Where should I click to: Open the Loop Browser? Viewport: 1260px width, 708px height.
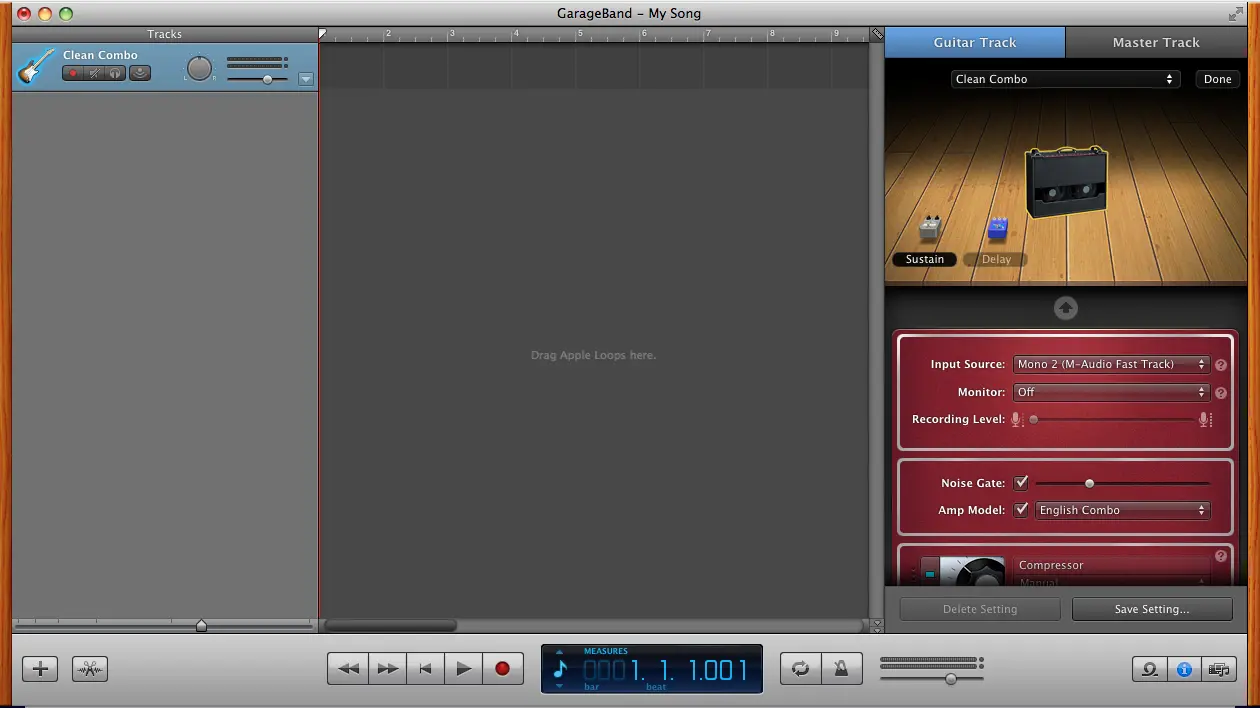pyautogui.click(x=1150, y=669)
